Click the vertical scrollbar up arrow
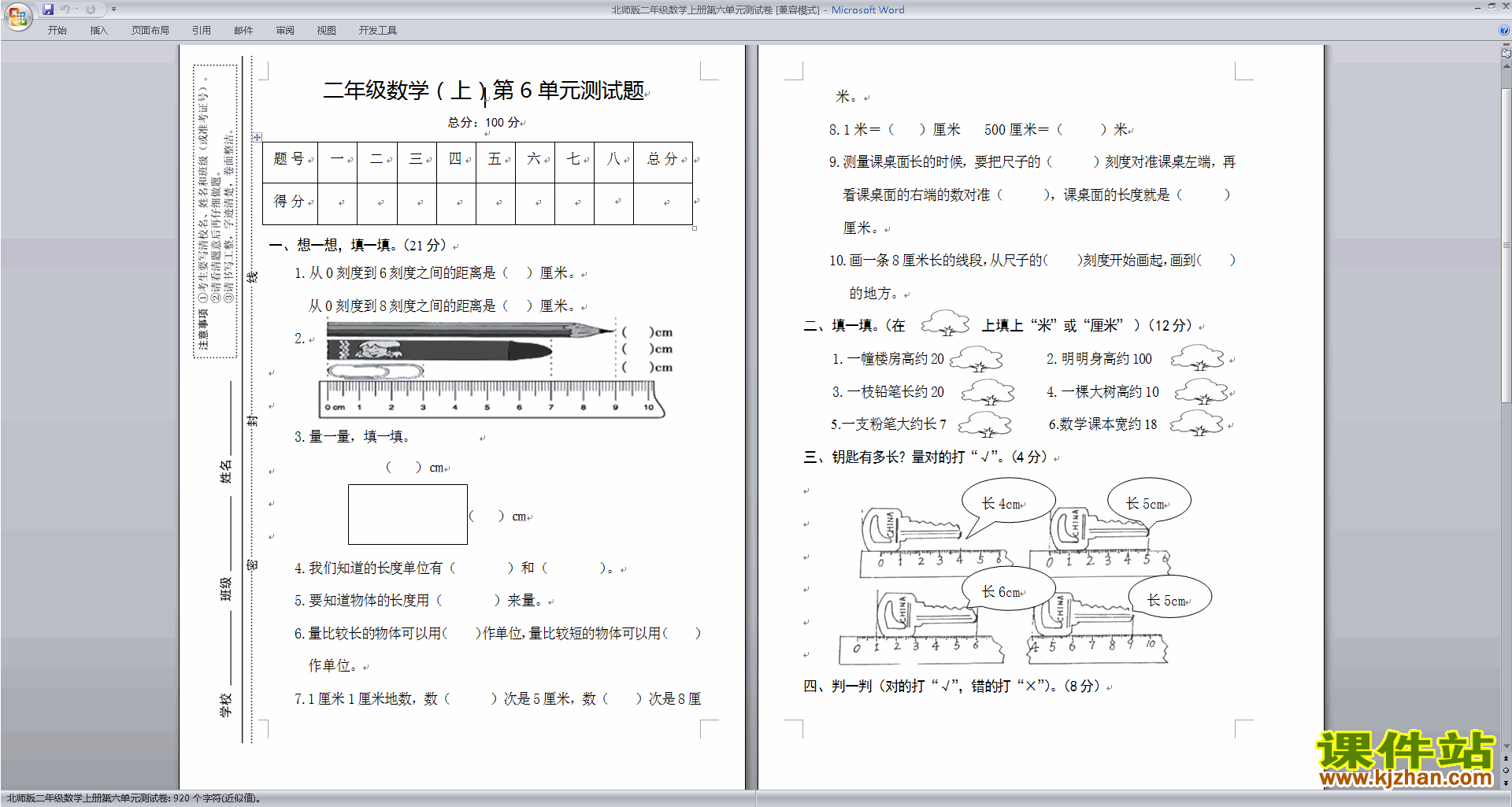 [1506, 65]
